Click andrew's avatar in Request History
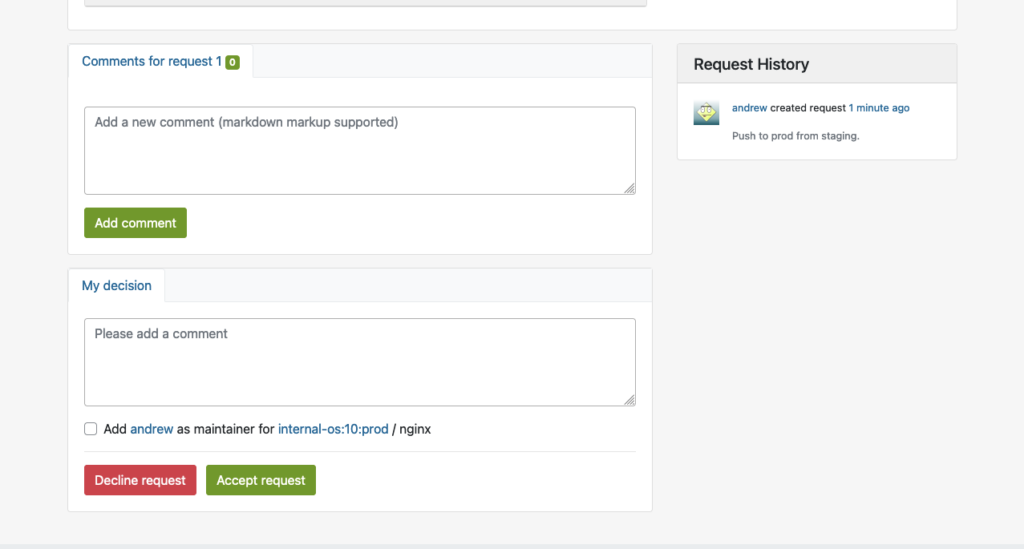This screenshot has width=1024, height=549. (706, 113)
